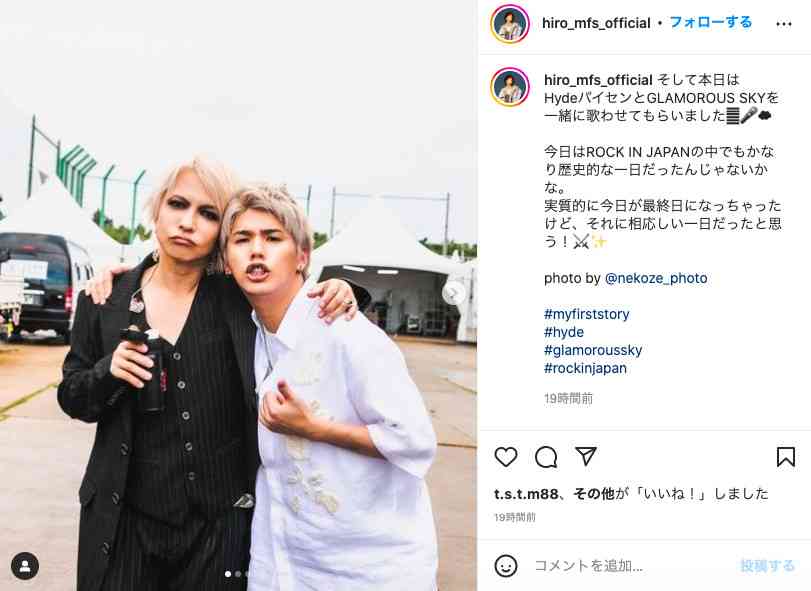The width and height of the screenshot is (811, 591).
Task: Open caption profile avatar of hiro_mfs_official
Action: [510, 86]
